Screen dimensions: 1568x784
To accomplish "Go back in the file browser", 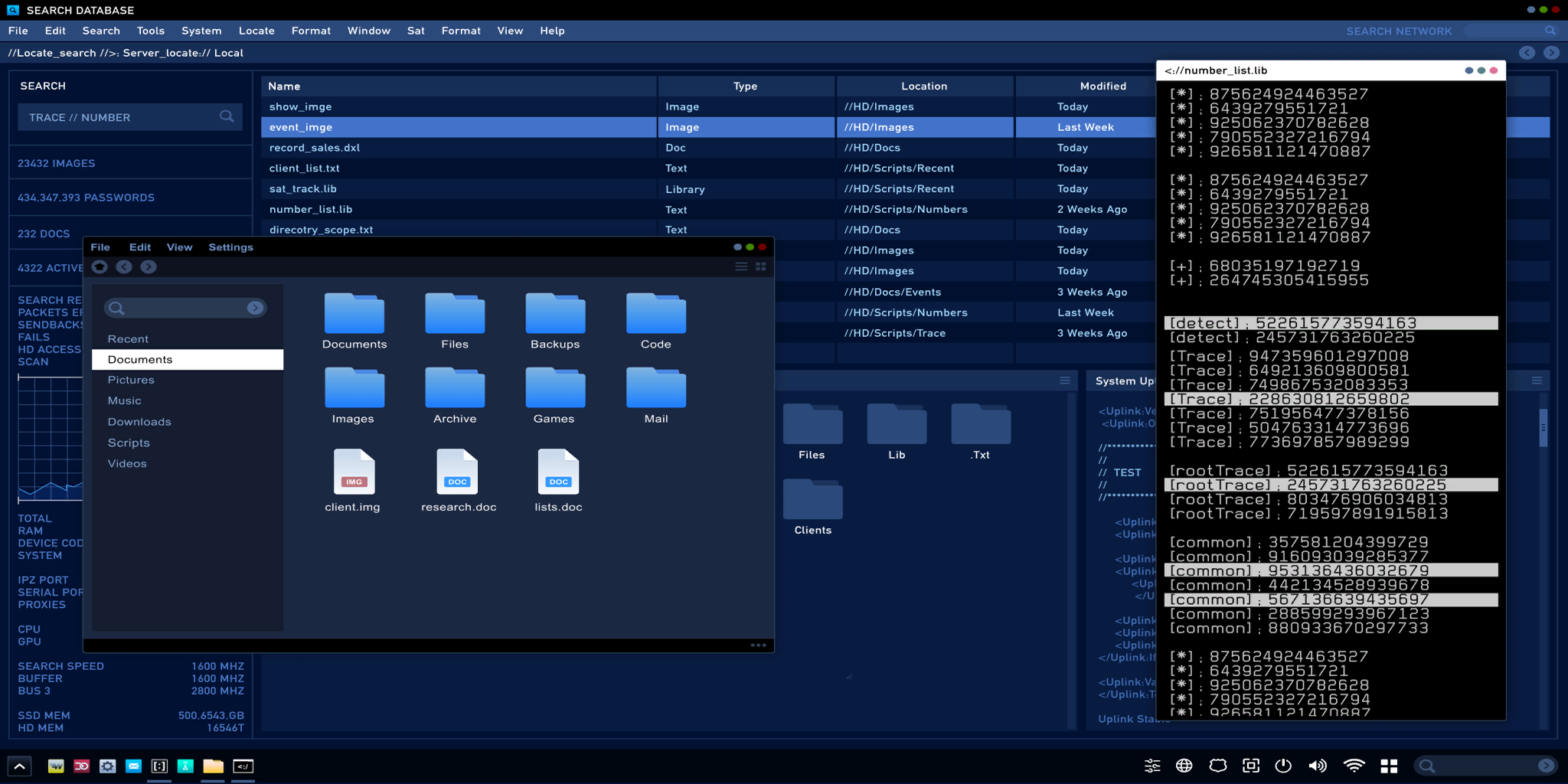I will (x=124, y=266).
